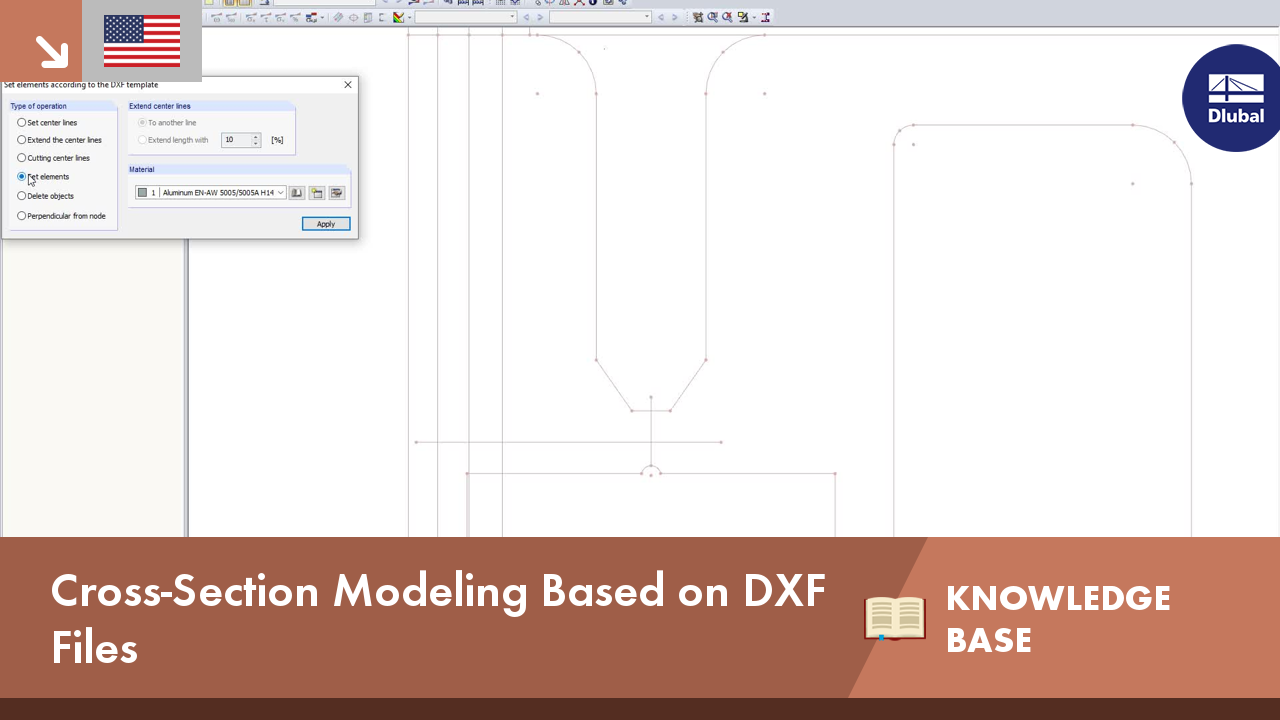
Task: Choose the Set center lines operation
Action: coord(21,122)
